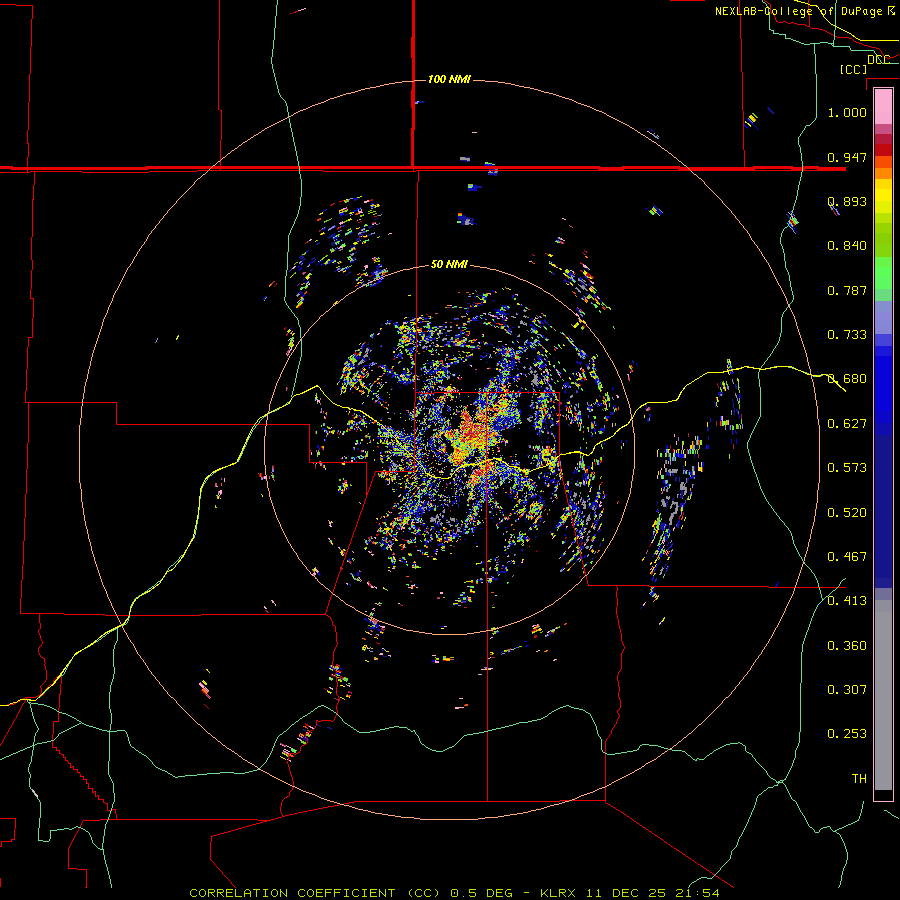Click the 100 NMI range ring label
The height and width of the screenshot is (900, 900).
(x=449, y=79)
